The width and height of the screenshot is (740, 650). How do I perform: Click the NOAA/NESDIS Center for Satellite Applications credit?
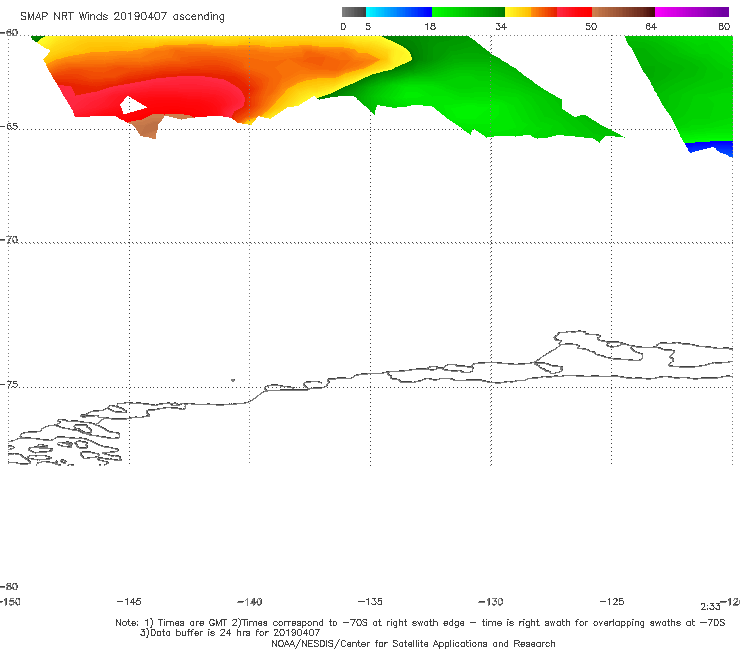pyautogui.click(x=413, y=643)
